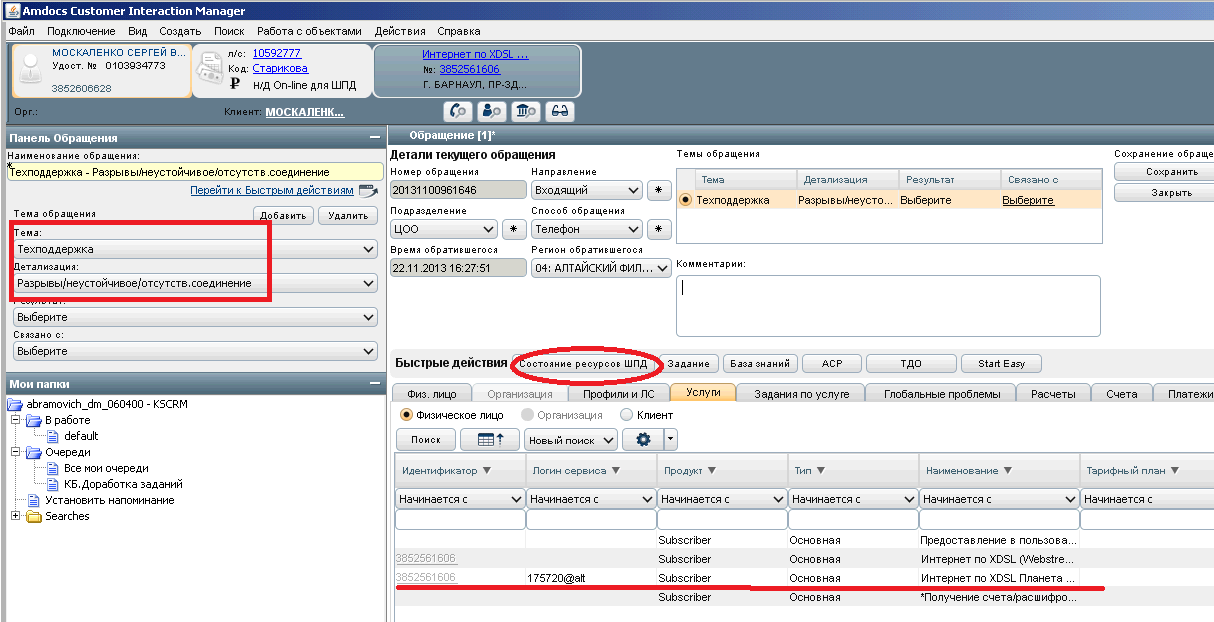Click Добавить button
The height and width of the screenshot is (622, 1214).
(285, 215)
